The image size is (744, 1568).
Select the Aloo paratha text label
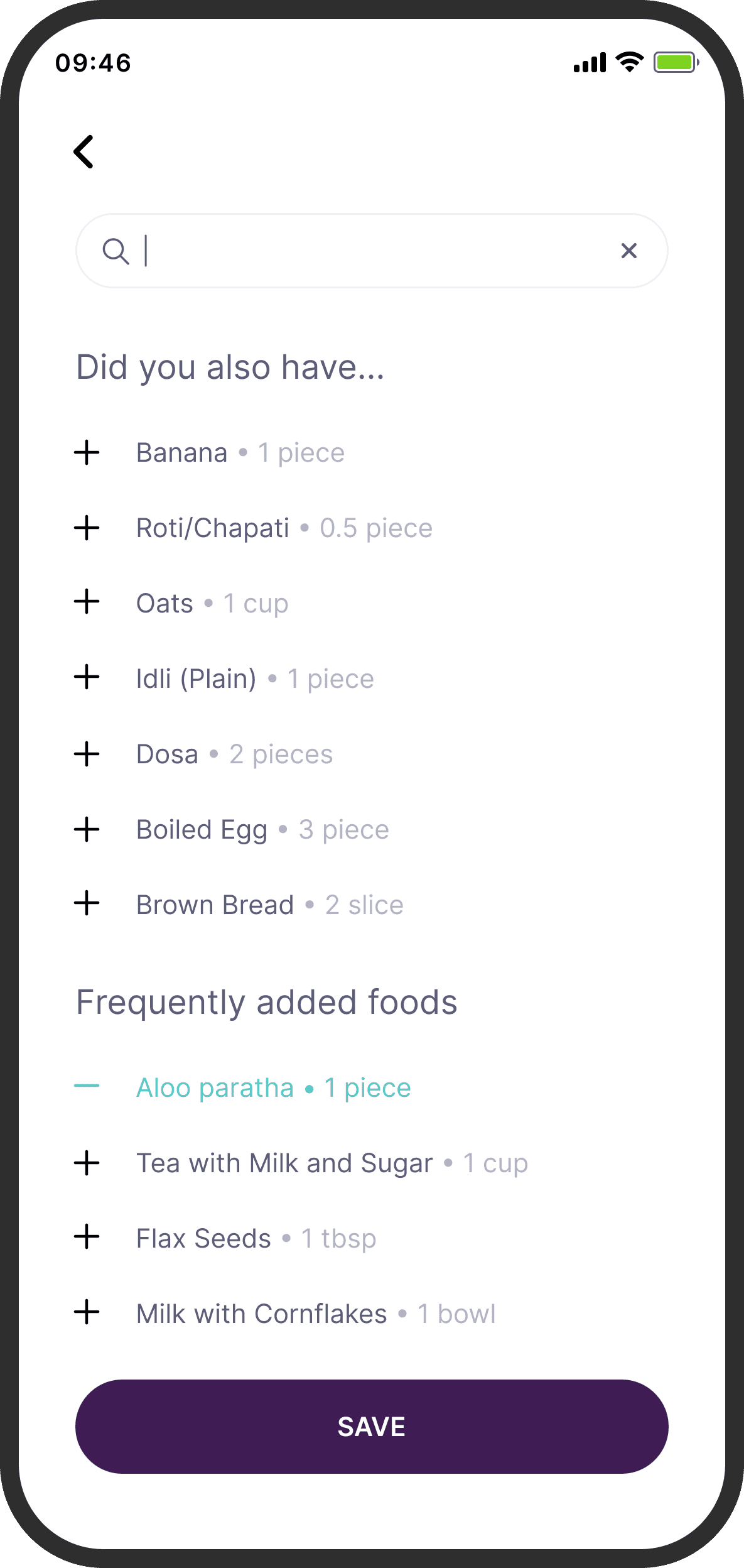(215, 1088)
